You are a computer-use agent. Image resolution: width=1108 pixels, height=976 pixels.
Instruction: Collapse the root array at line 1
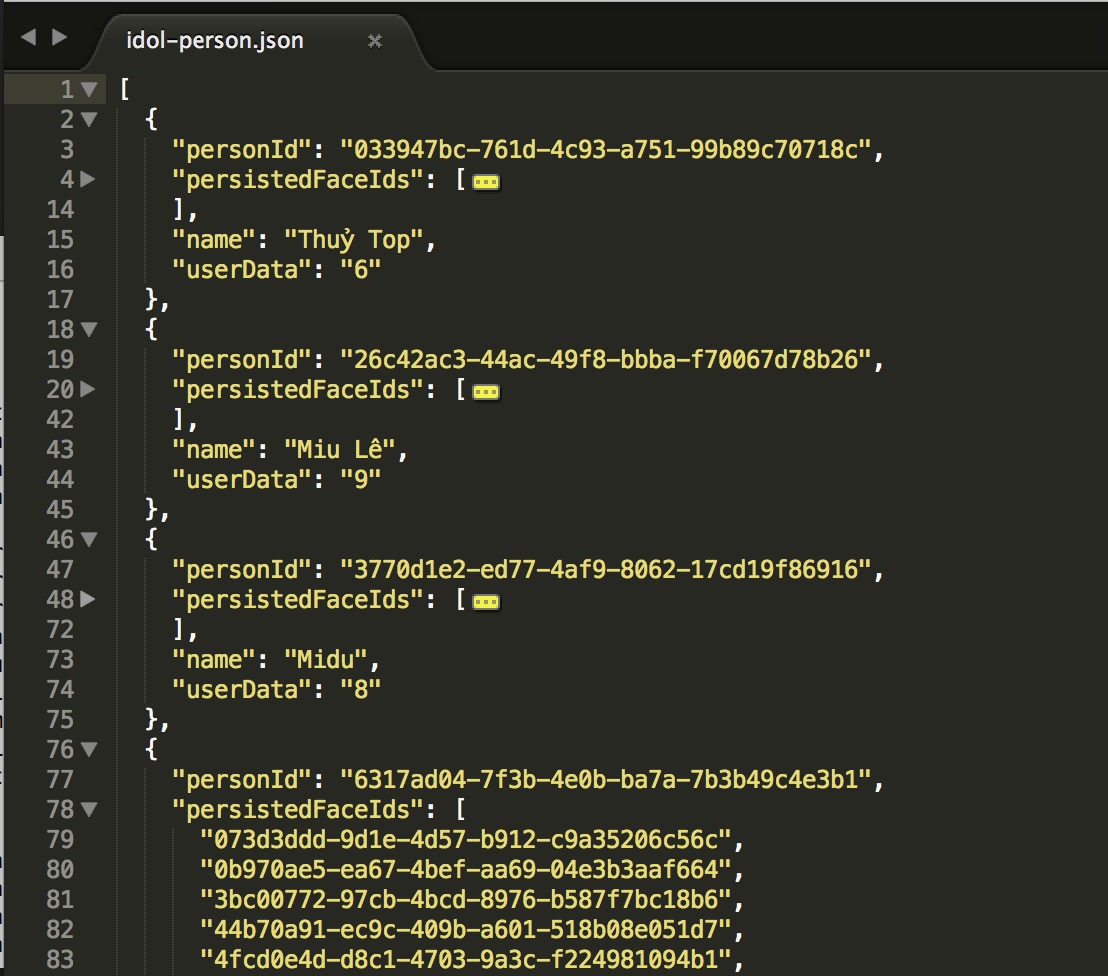pos(89,90)
